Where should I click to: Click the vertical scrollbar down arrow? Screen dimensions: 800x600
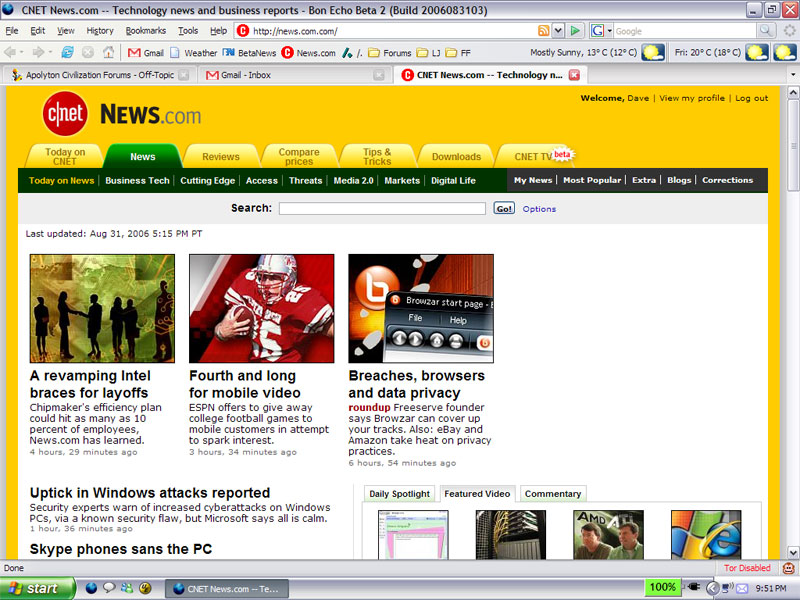pos(793,552)
